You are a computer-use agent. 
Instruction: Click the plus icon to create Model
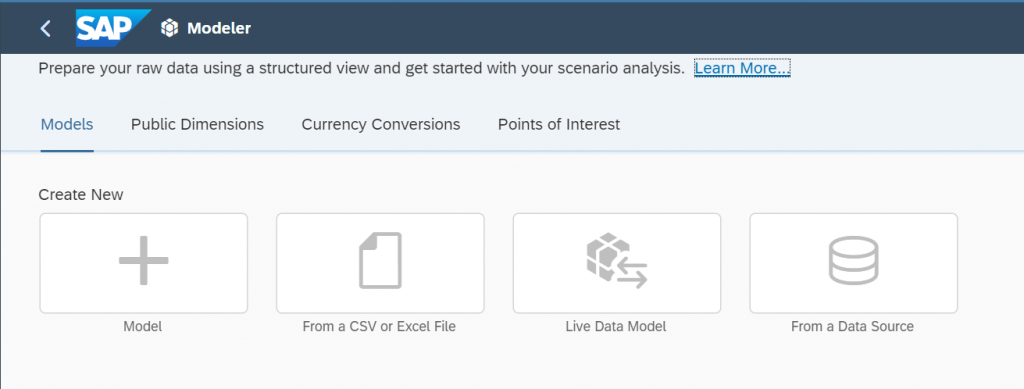(144, 260)
